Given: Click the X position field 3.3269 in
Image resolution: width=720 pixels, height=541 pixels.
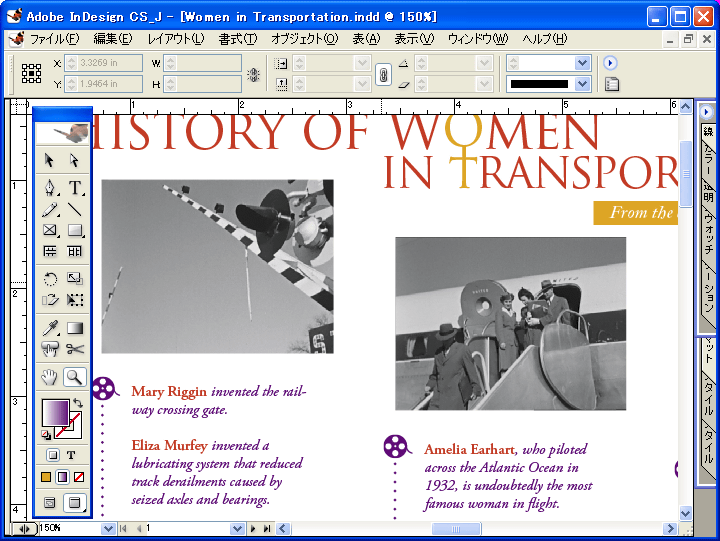Looking at the screenshot, I should (x=103, y=63).
